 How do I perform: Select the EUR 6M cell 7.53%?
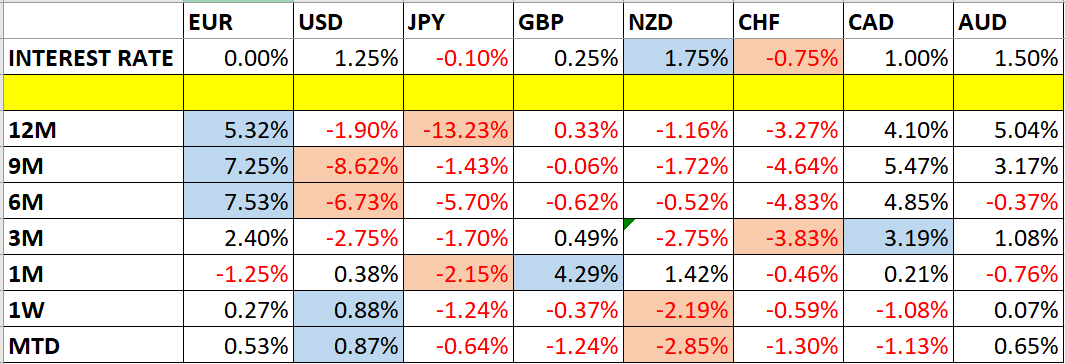[238, 201]
